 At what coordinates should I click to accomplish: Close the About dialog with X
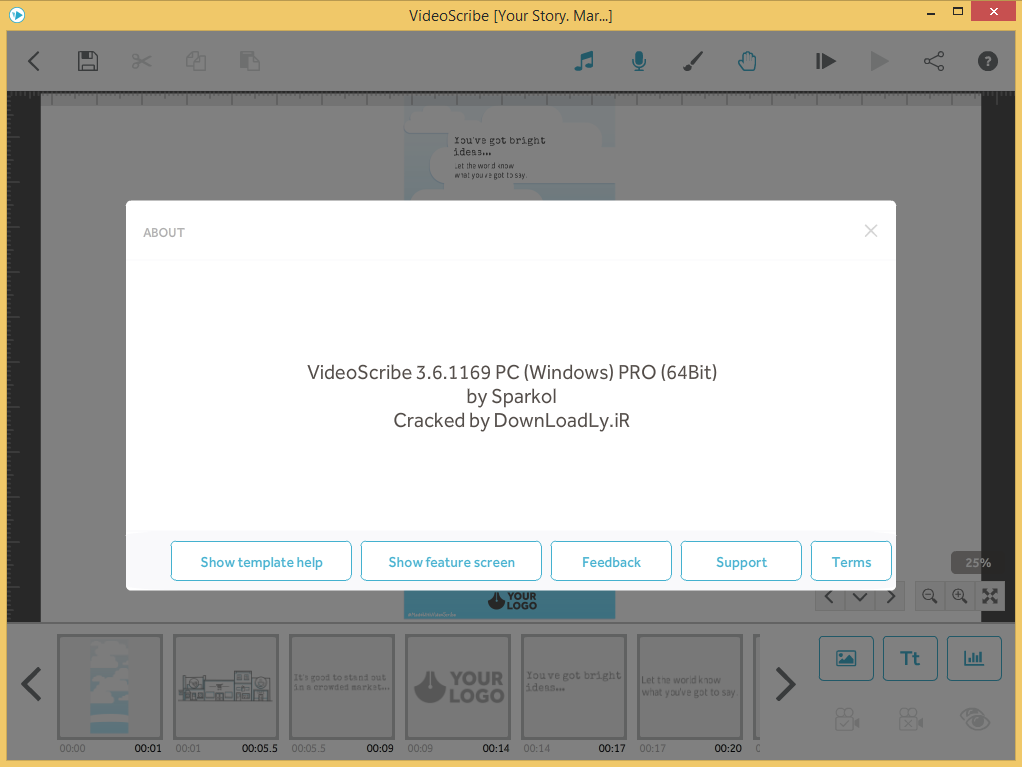coord(871,231)
